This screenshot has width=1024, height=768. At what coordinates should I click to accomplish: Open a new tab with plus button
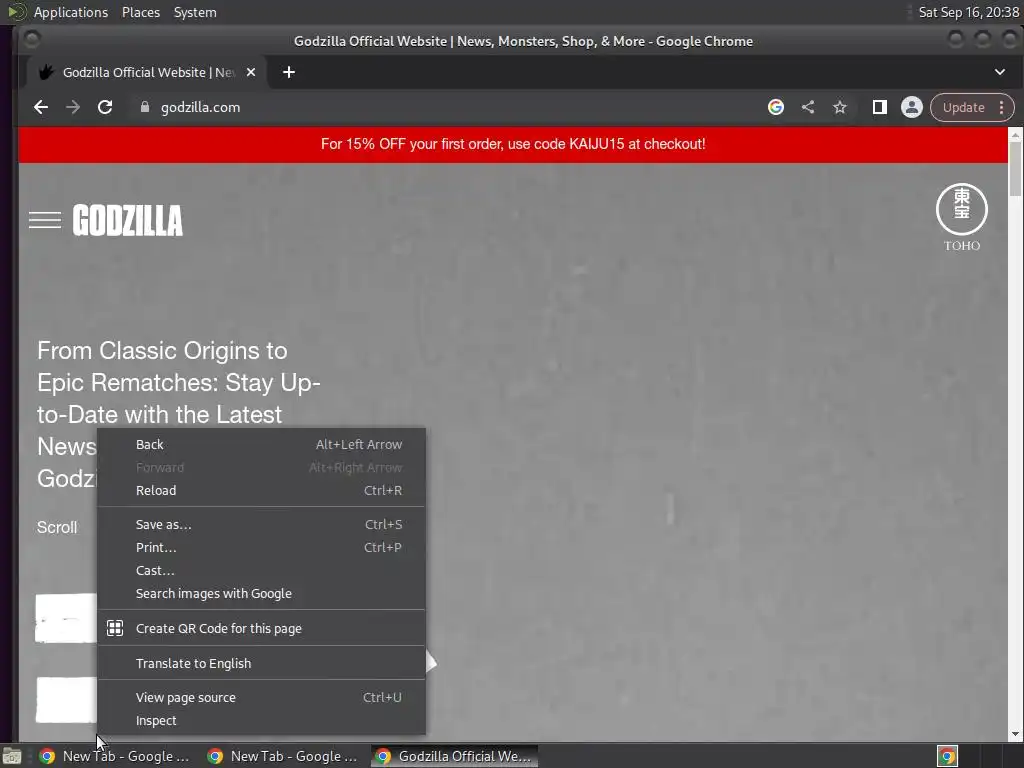point(289,72)
